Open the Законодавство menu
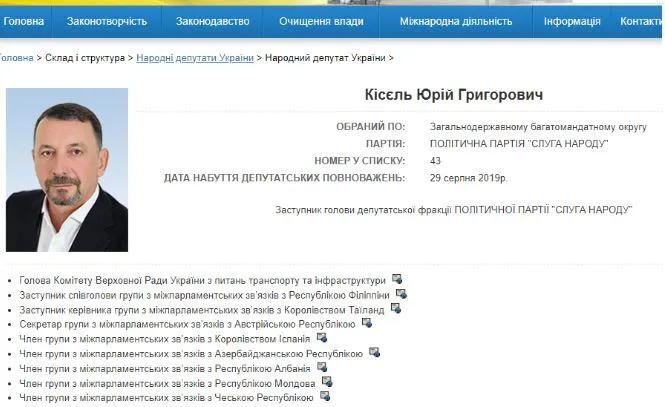The image size is (665, 407). click(x=212, y=21)
